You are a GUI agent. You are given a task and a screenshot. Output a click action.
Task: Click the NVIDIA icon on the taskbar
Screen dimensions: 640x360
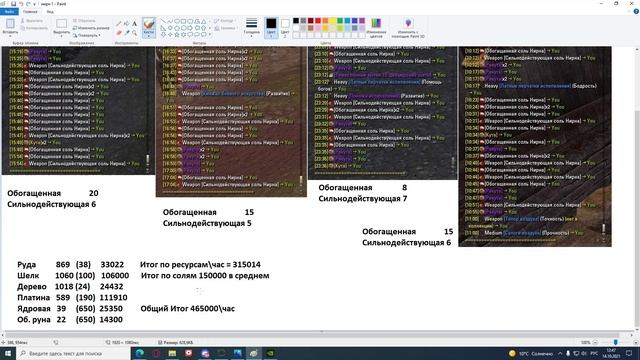[x=270, y=353]
